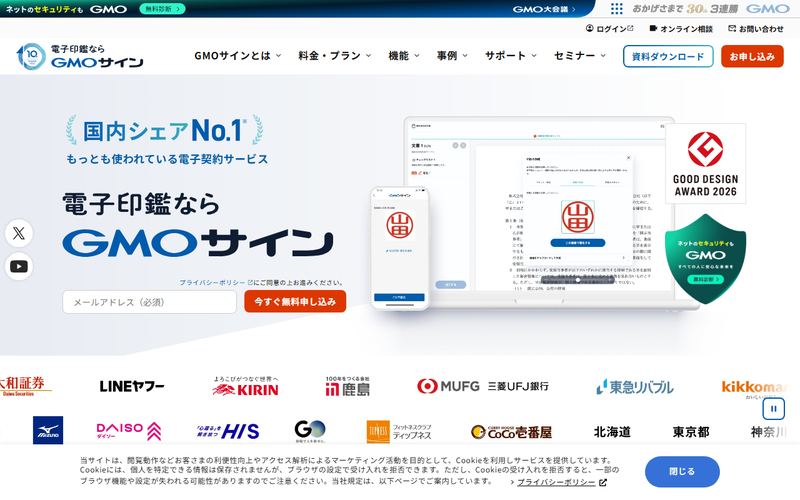Click the LINEヤフー logo

click(132, 387)
